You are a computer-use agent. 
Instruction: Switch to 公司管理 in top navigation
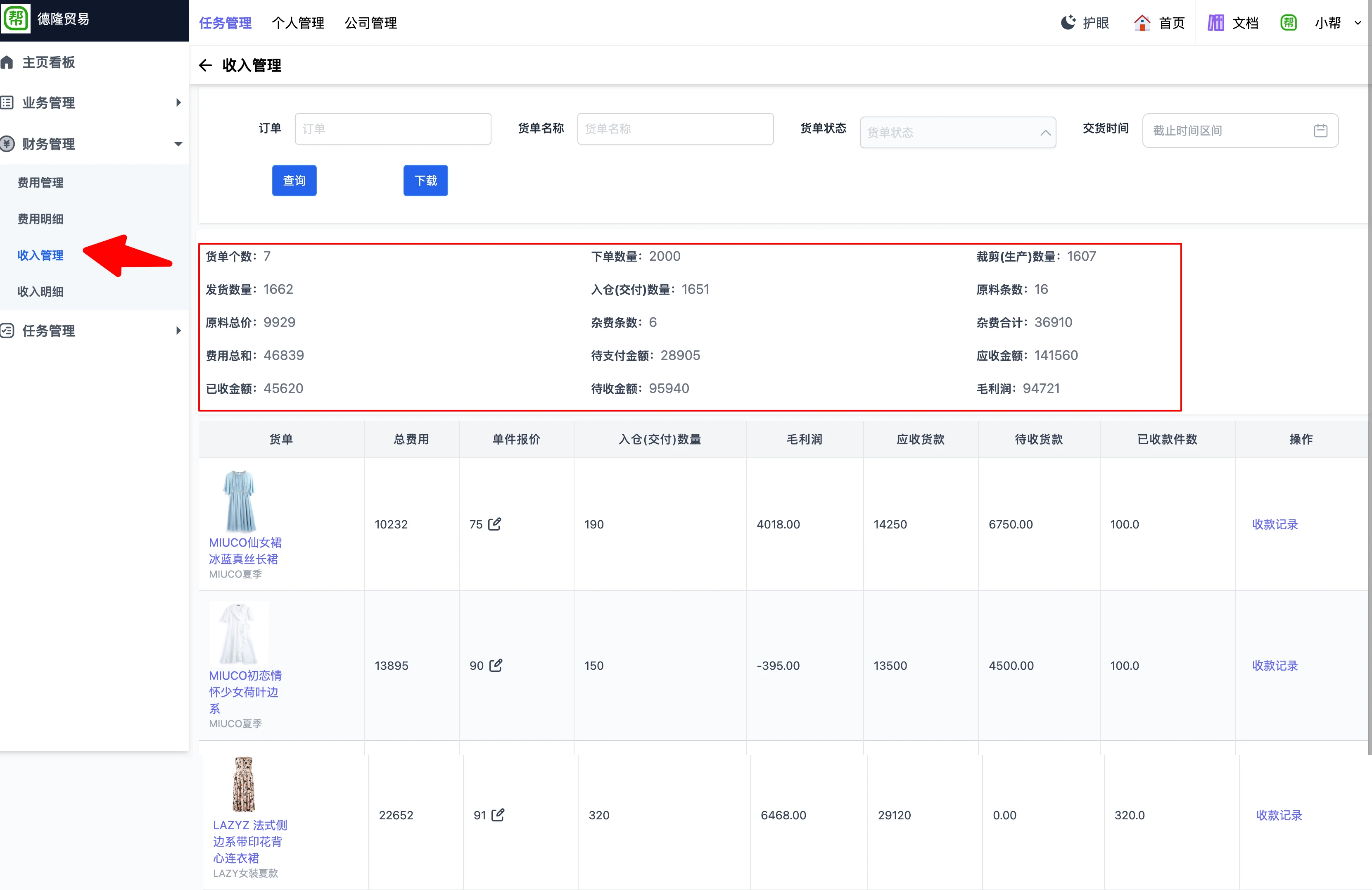coord(370,23)
